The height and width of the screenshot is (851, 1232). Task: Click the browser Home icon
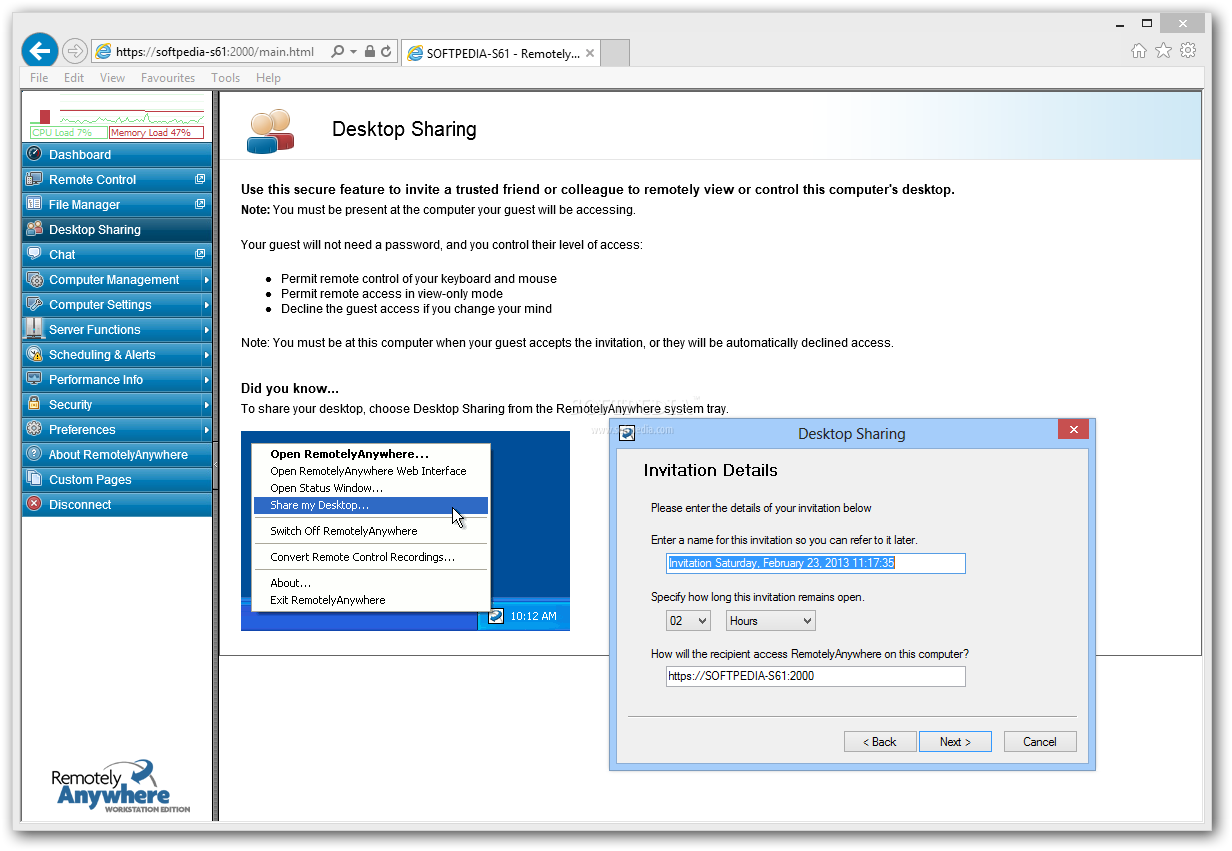1138,51
